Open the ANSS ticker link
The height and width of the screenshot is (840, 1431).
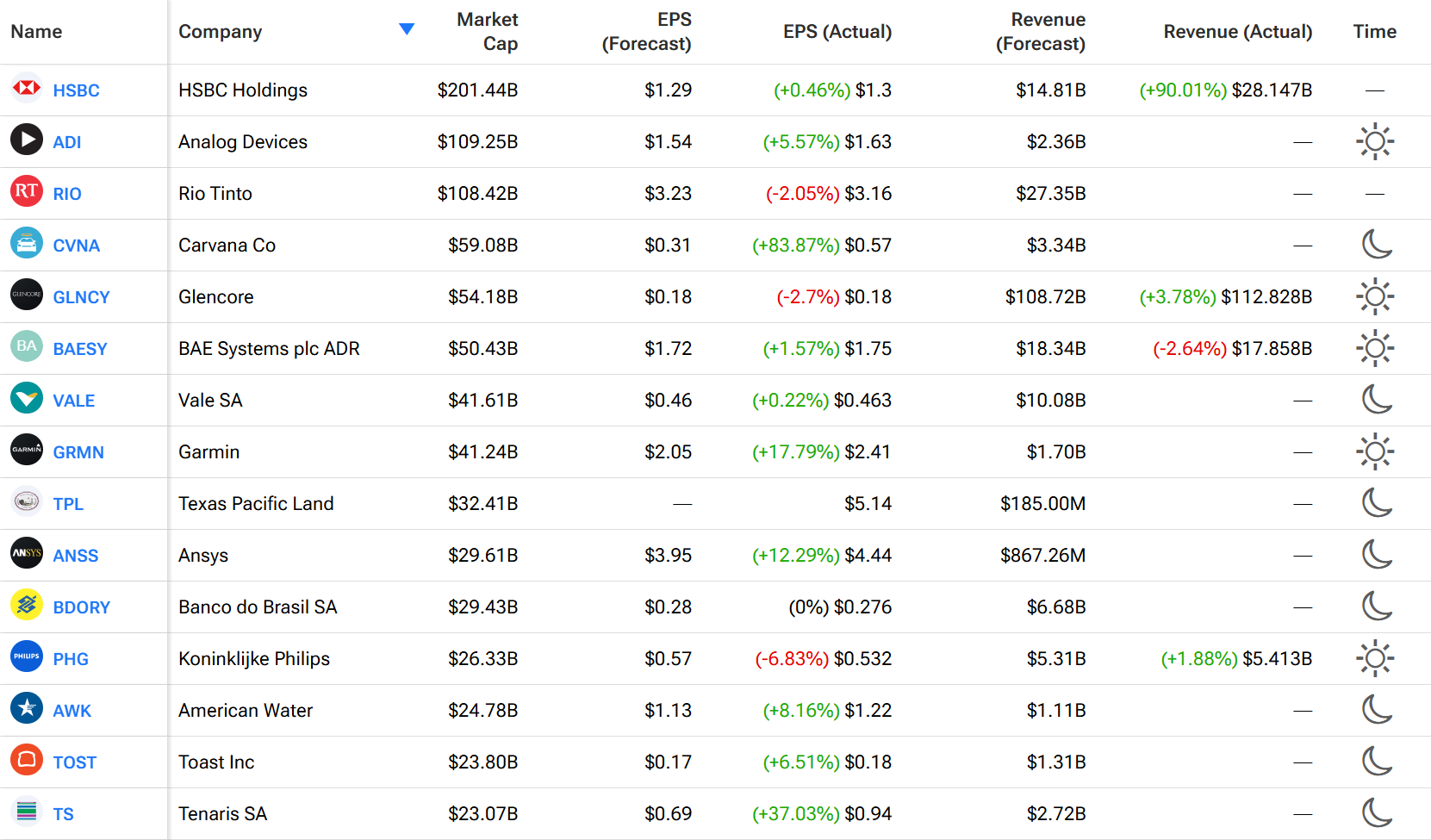coord(76,556)
